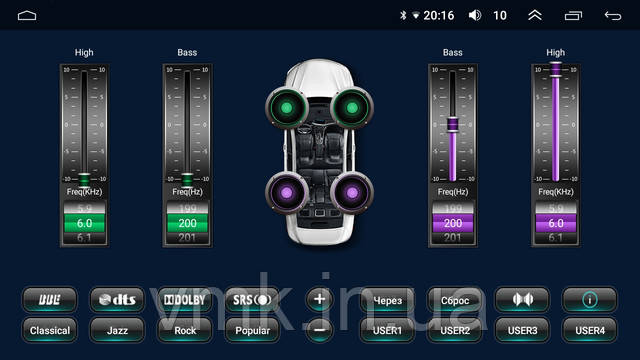The image size is (640, 360).
Task: Click the purple High slider knob
Action: [556, 69]
